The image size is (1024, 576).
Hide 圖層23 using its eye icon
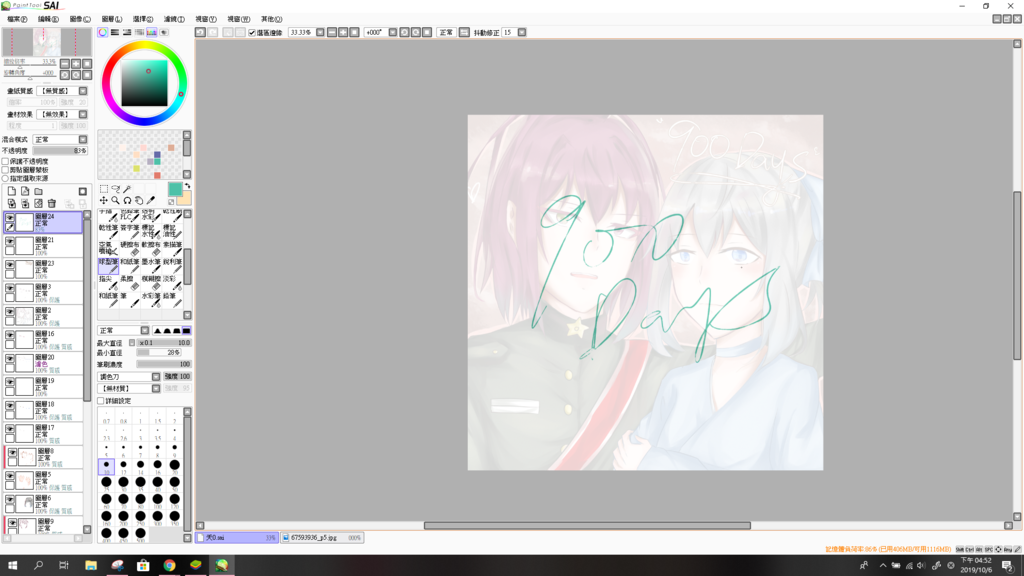[10, 265]
